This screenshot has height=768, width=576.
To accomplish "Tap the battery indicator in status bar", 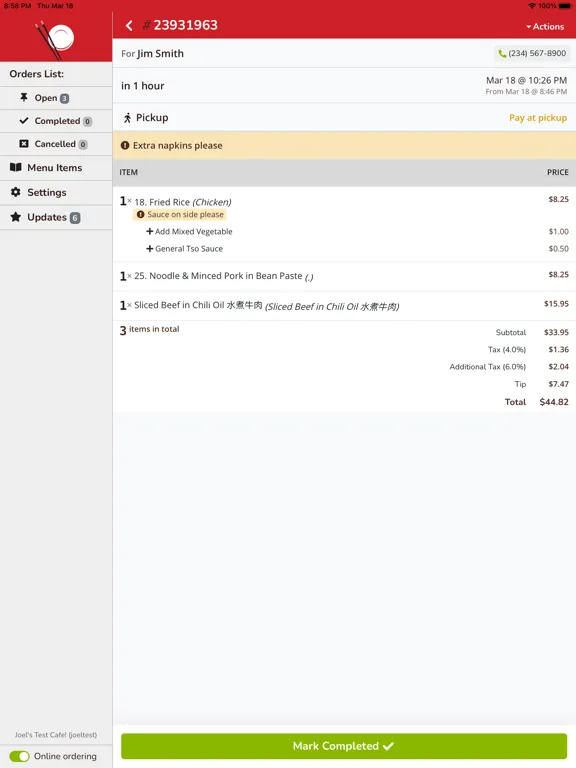I will 565,6.
